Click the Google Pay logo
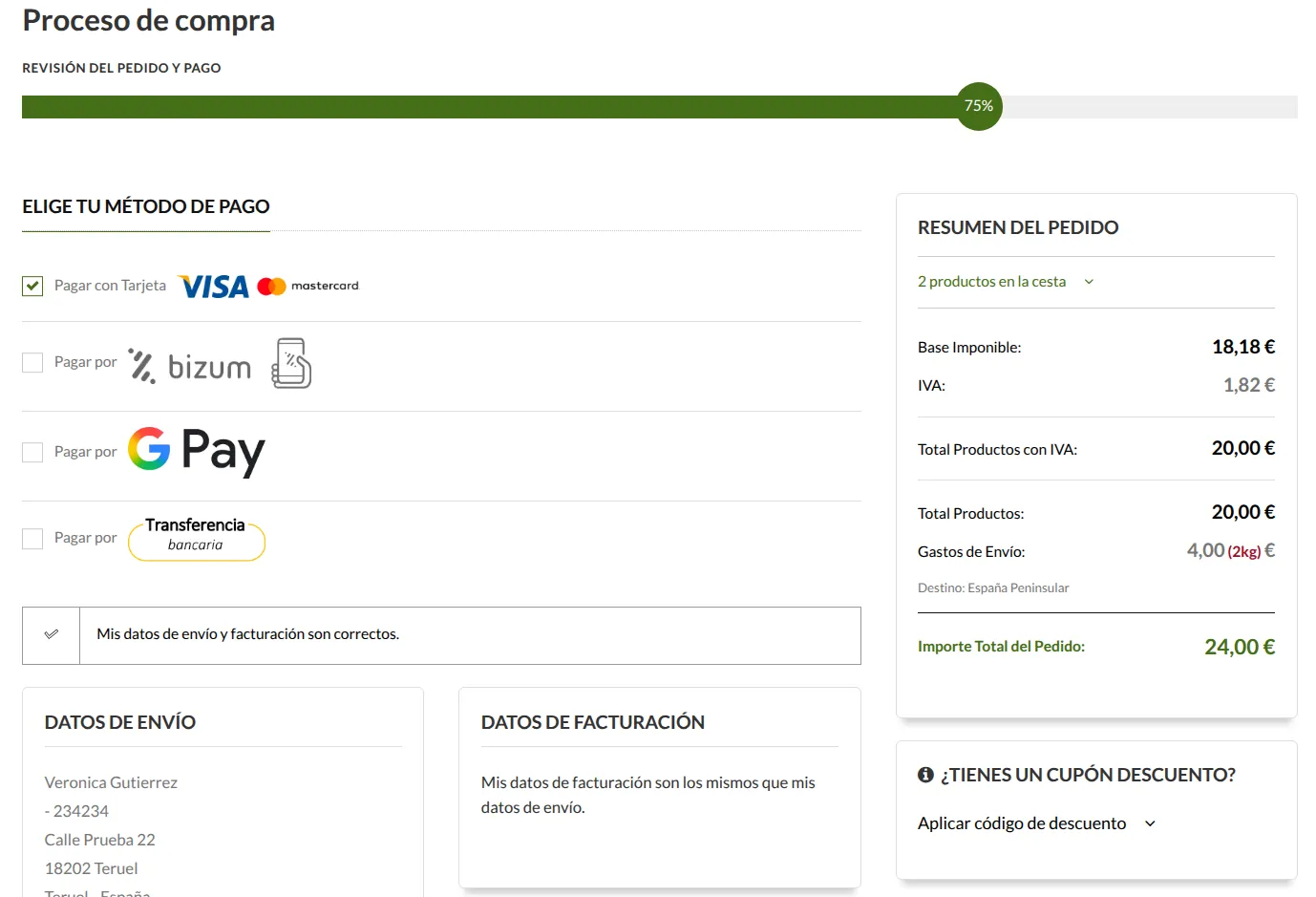 click(197, 451)
